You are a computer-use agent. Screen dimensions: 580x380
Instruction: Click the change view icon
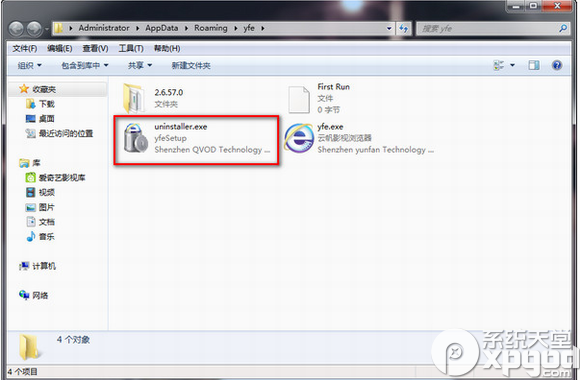pos(499,65)
